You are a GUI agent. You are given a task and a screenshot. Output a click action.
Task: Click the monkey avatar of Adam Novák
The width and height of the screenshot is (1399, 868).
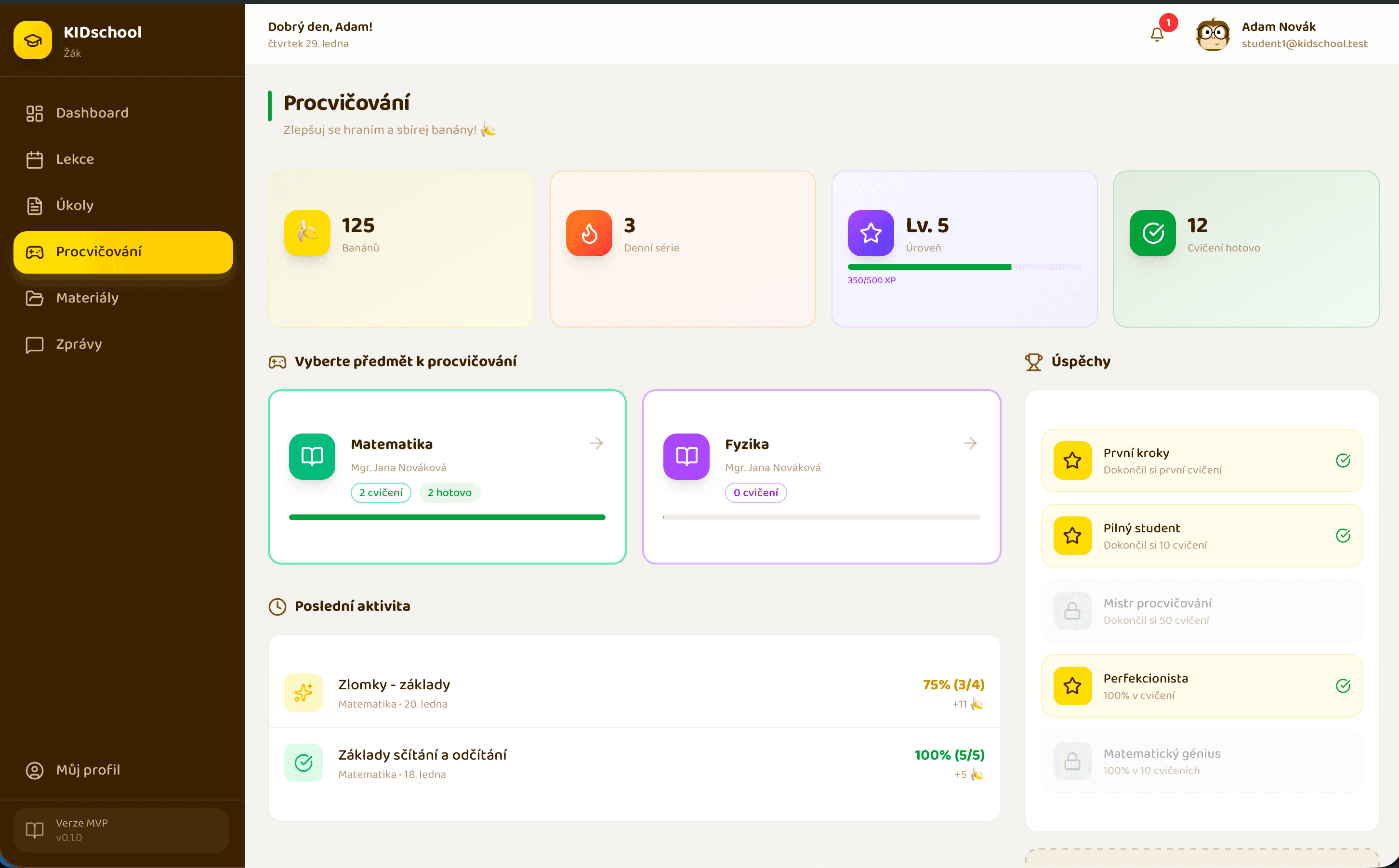pos(1212,35)
